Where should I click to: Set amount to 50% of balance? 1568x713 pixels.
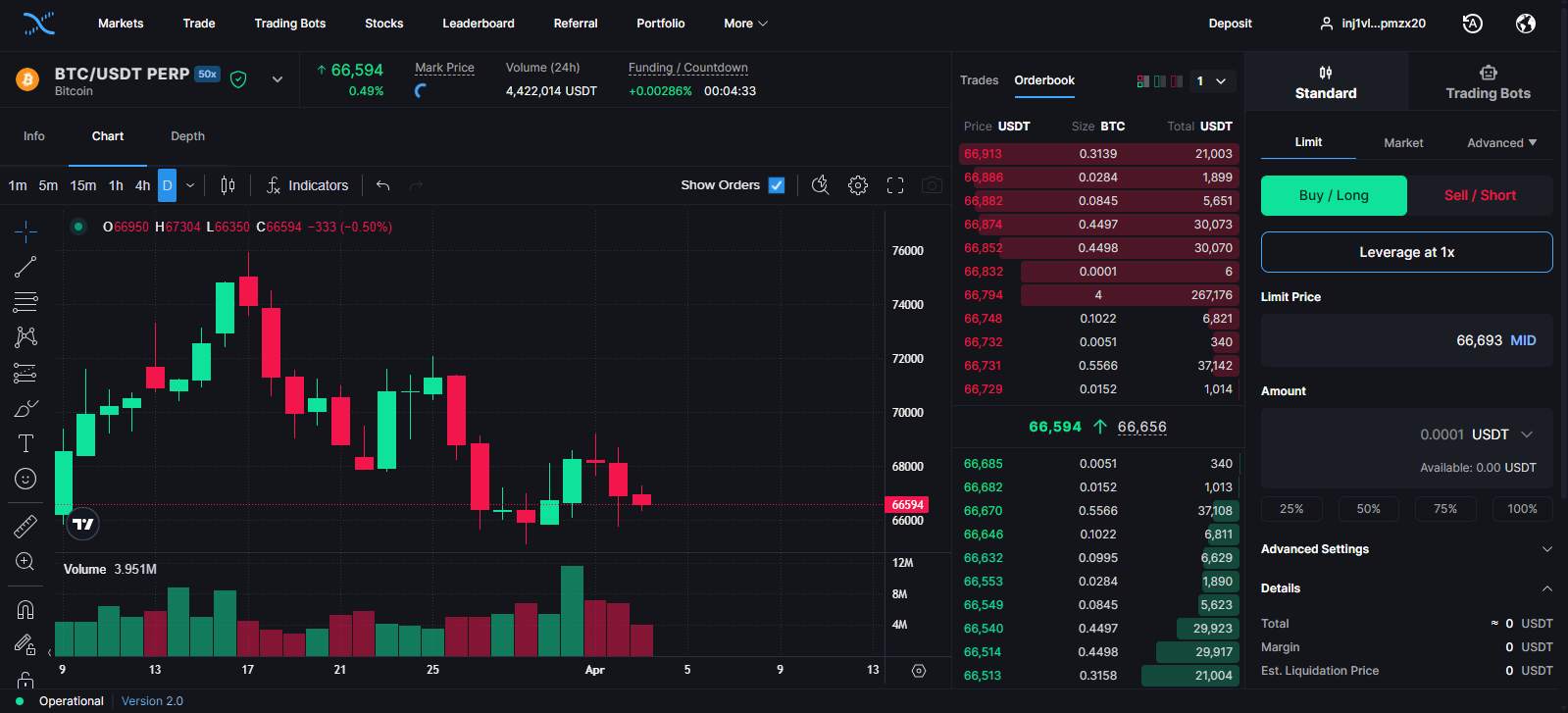click(x=1368, y=509)
